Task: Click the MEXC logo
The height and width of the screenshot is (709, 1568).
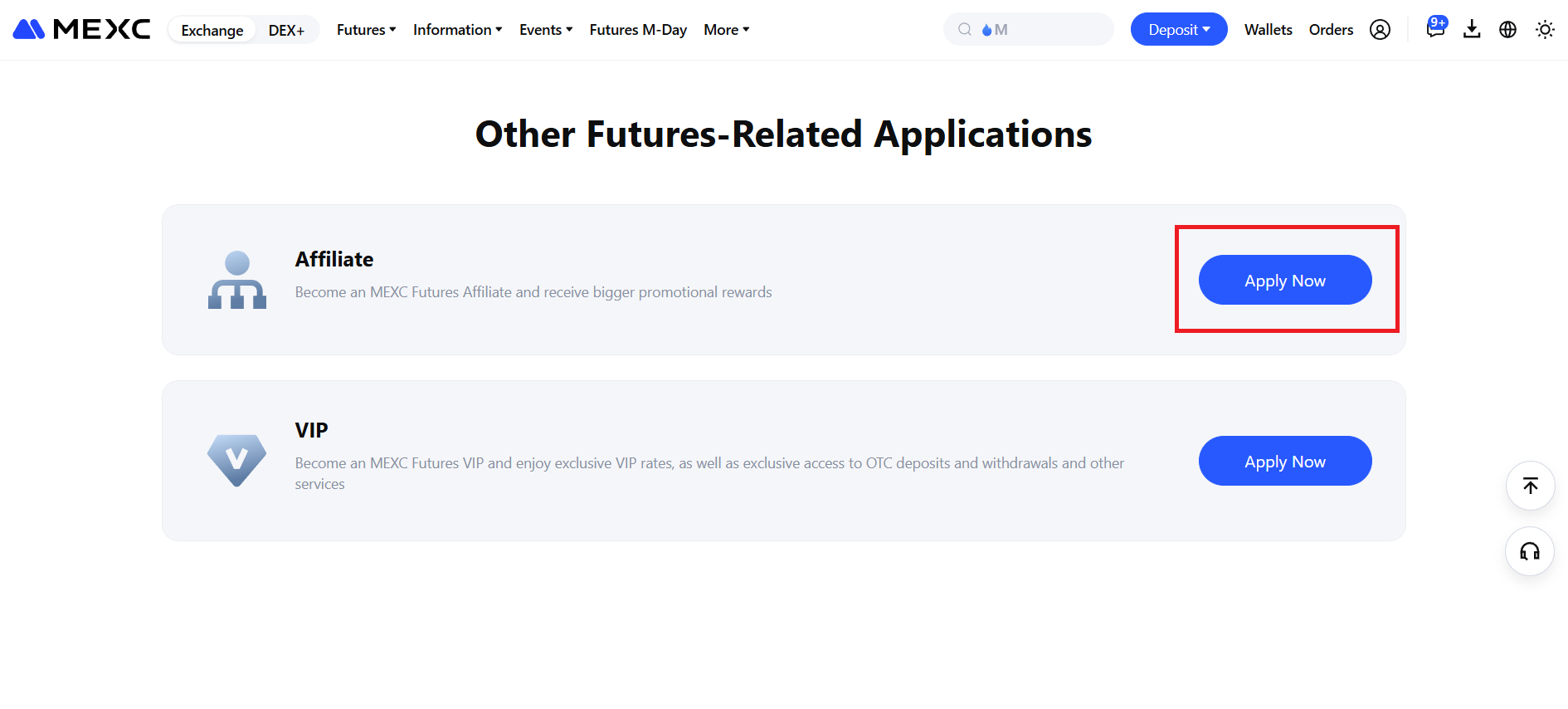Action: 81,30
